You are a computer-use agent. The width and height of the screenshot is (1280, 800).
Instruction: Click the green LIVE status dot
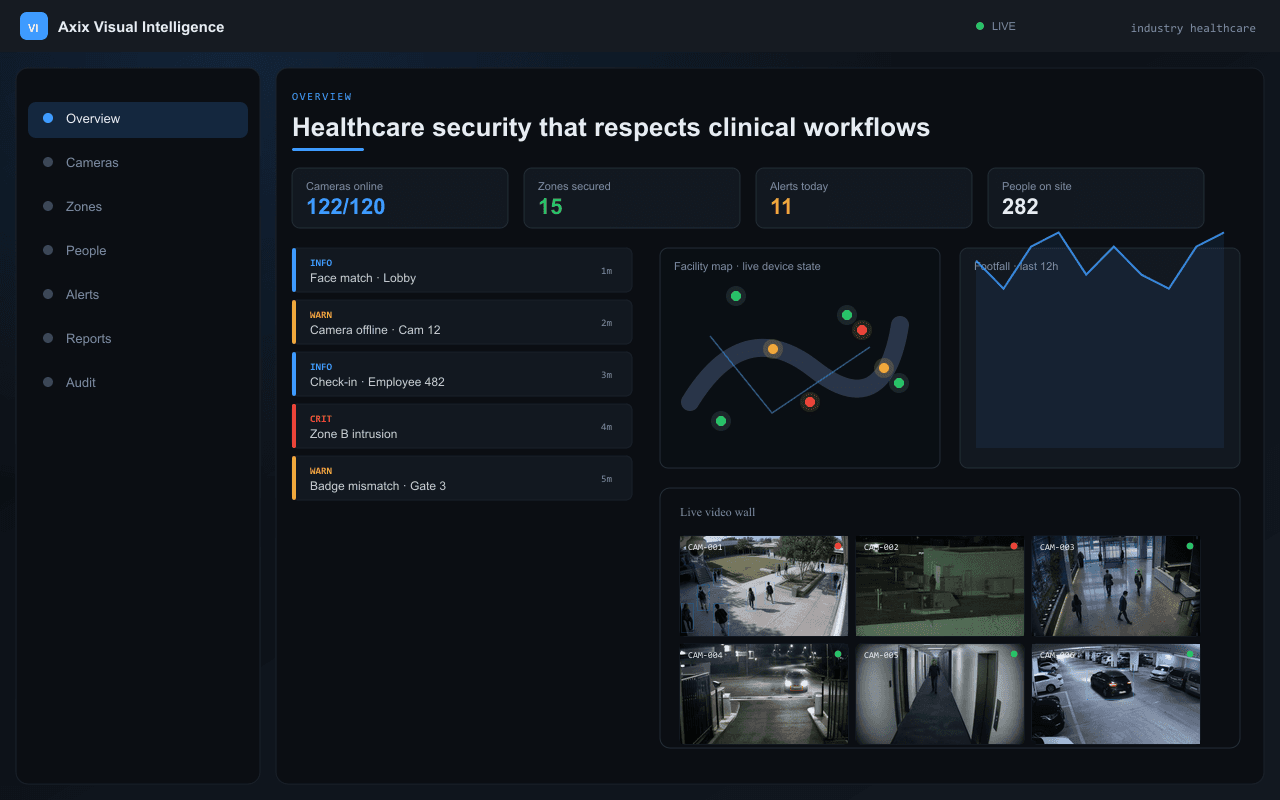click(980, 26)
